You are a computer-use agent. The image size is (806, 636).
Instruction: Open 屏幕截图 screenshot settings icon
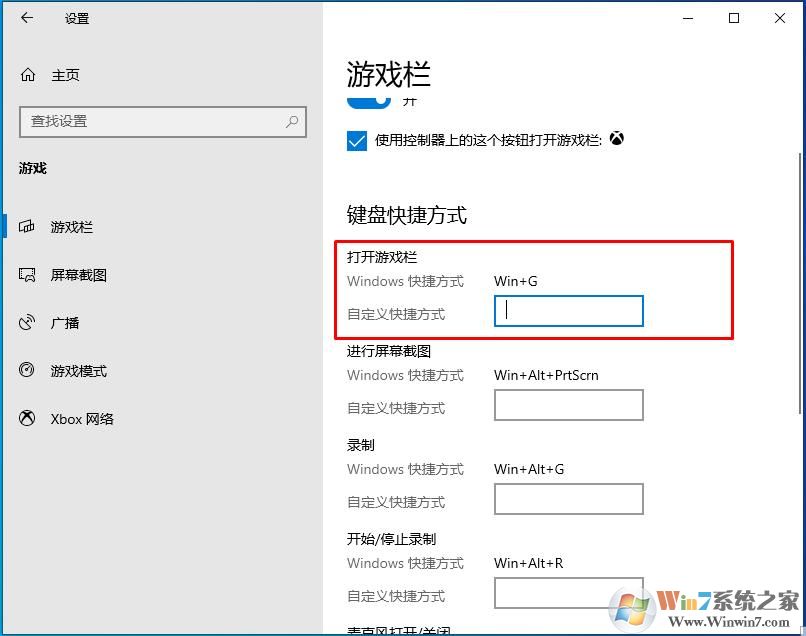(x=27, y=275)
